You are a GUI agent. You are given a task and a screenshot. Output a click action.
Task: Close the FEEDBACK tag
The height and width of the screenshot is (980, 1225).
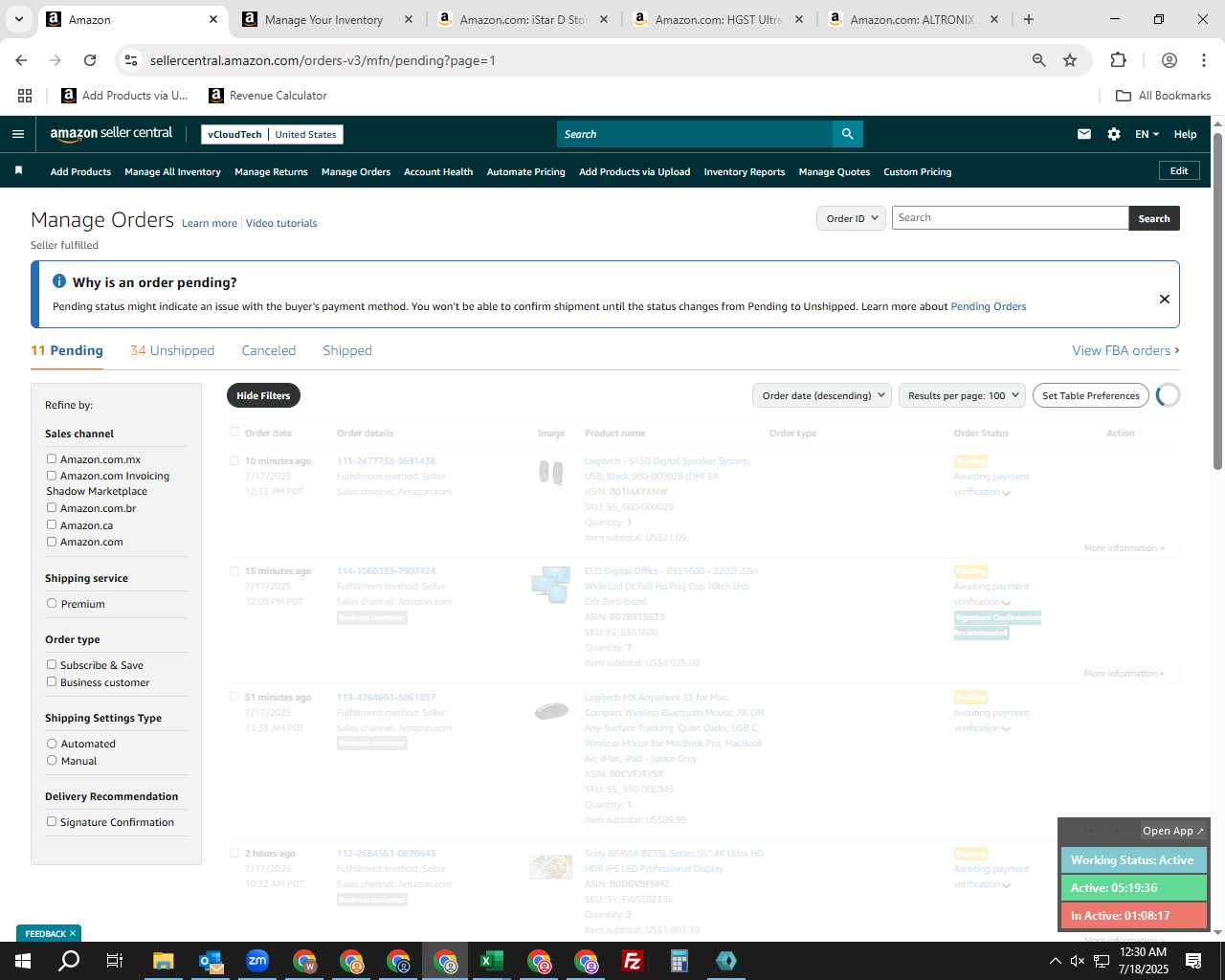point(73,933)
